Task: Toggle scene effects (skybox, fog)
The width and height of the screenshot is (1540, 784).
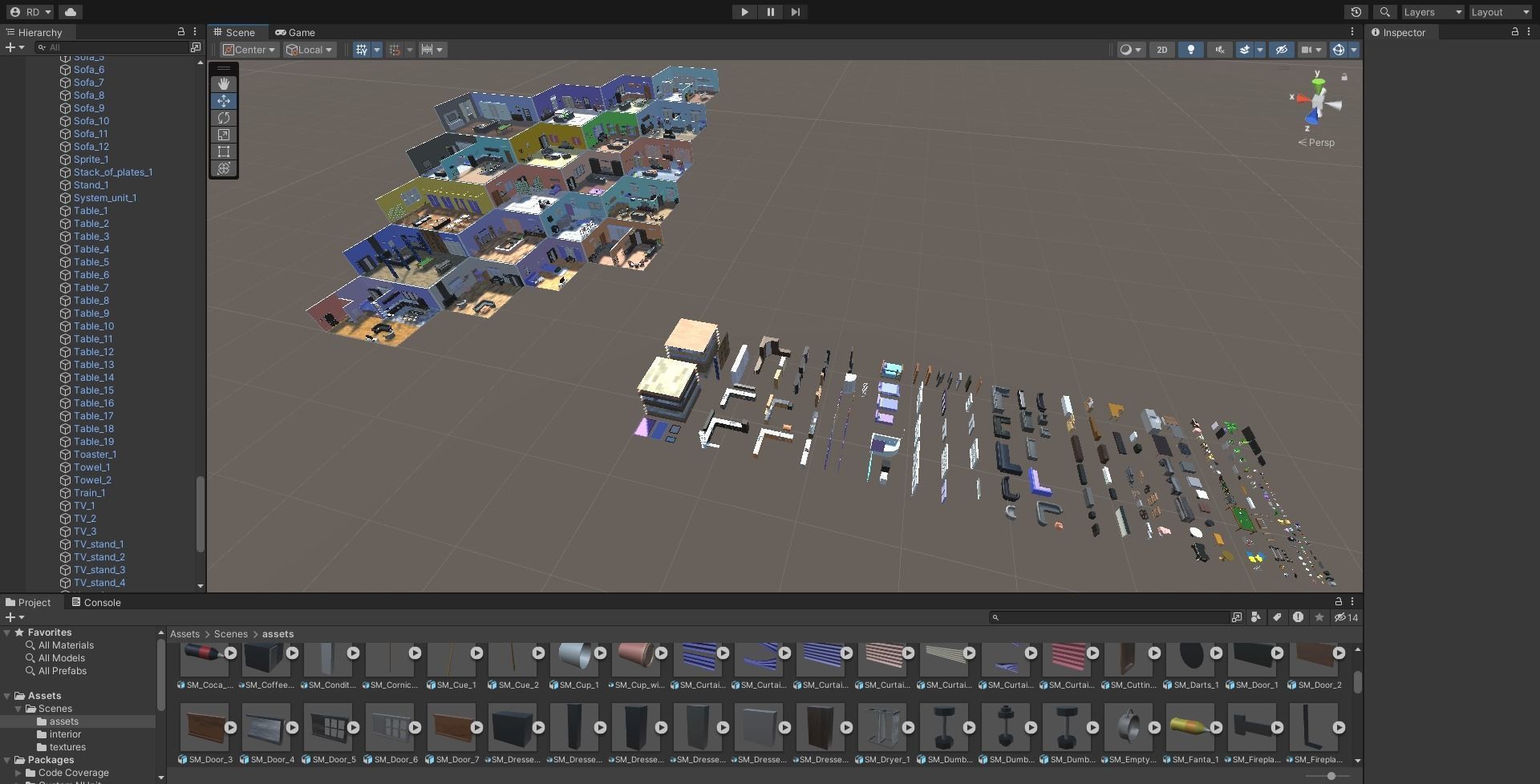Action: tap(1245, 50)
